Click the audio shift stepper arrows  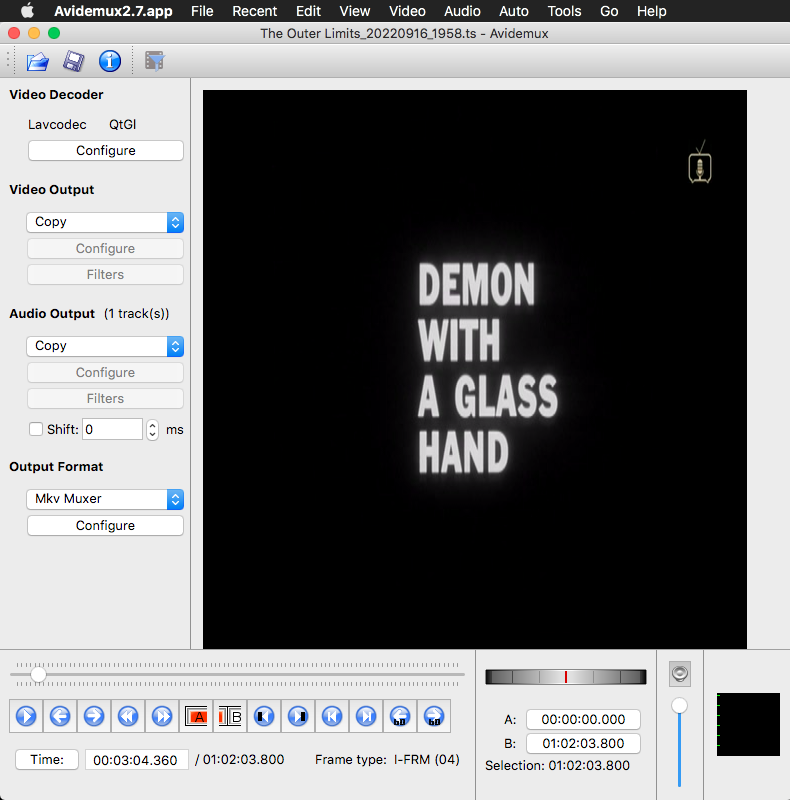tap(153, 429)
